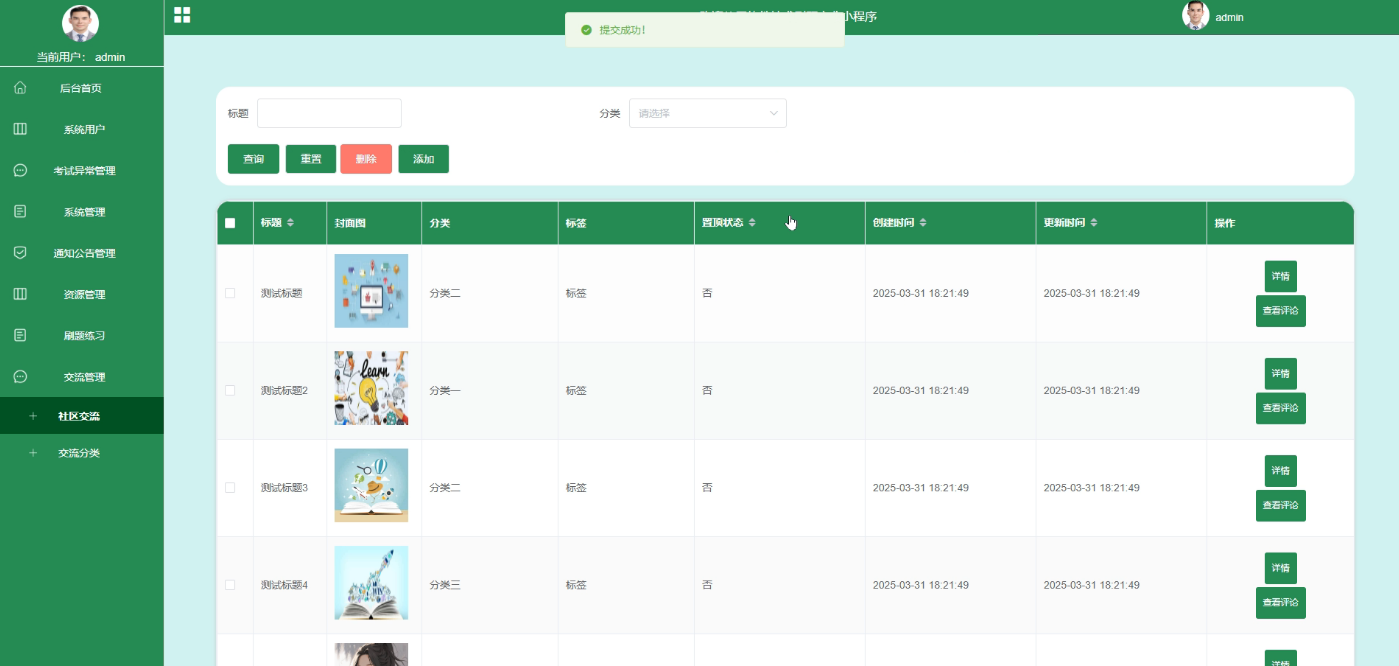Click 当前用户: admin text in sidebar
The height and width of the screenshot is (666, 1399).
tap(81, 57)
